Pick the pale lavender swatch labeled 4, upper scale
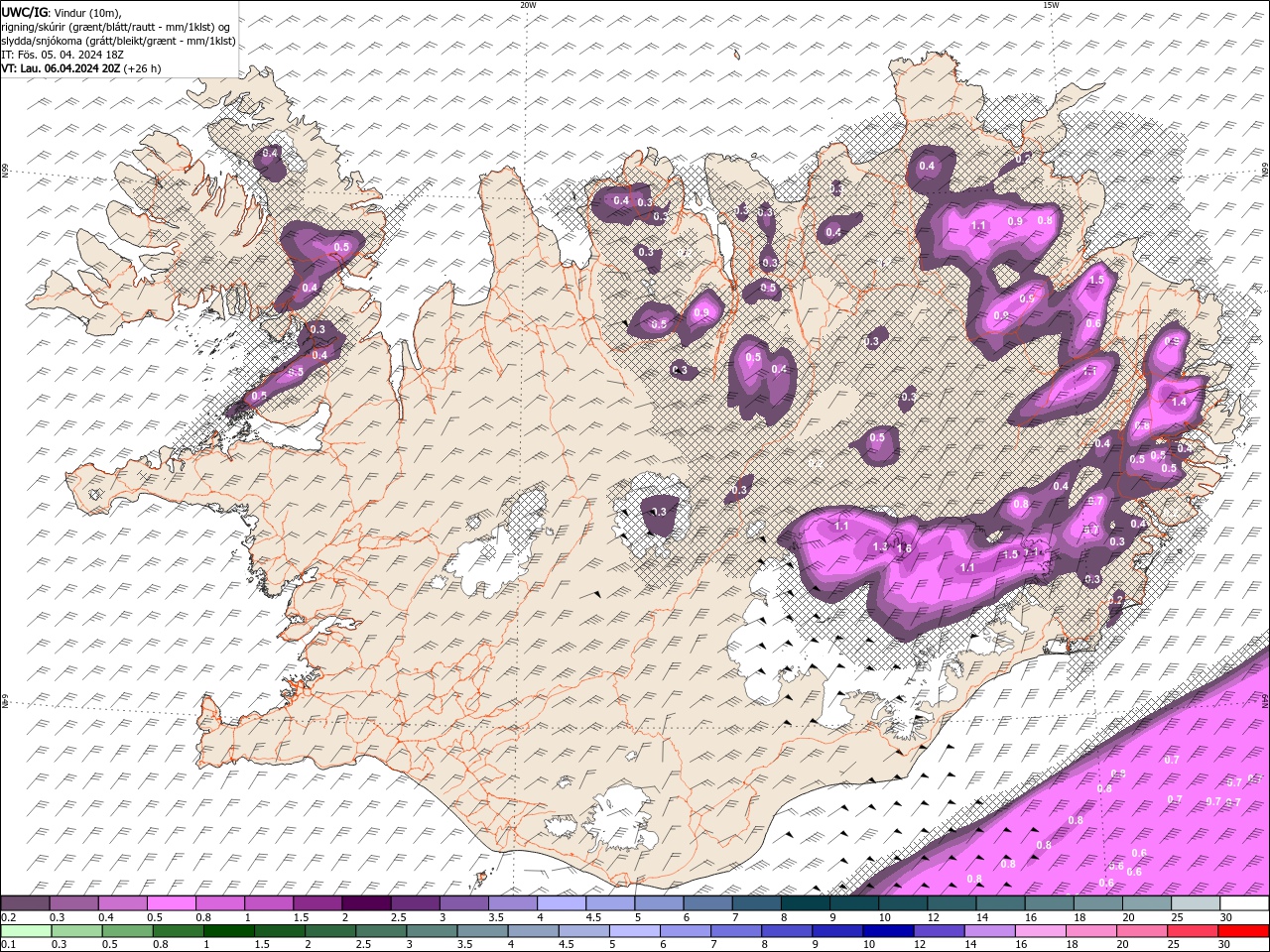 point(561,903)
